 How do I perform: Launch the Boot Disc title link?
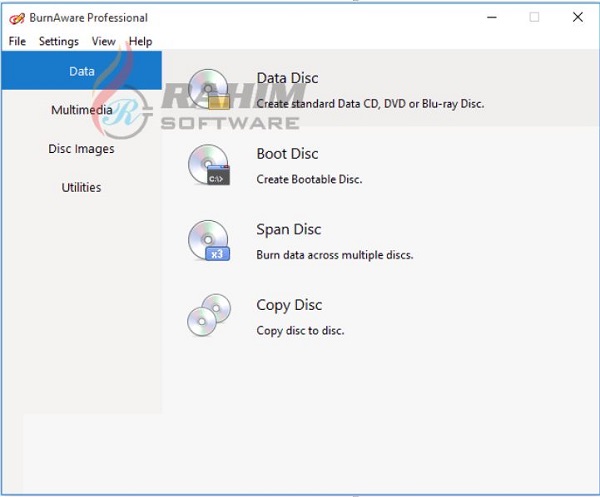[x=287, y=154]
